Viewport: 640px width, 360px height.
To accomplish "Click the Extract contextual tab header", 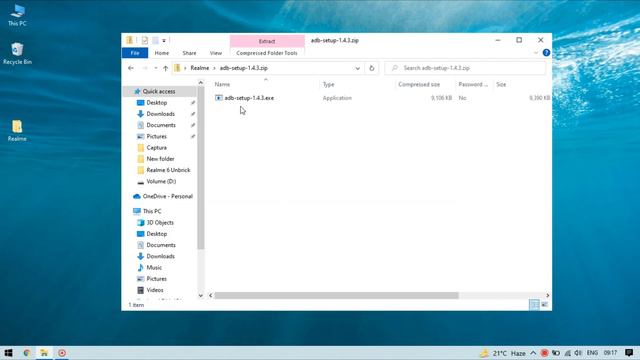I will [x=267, y=41].
